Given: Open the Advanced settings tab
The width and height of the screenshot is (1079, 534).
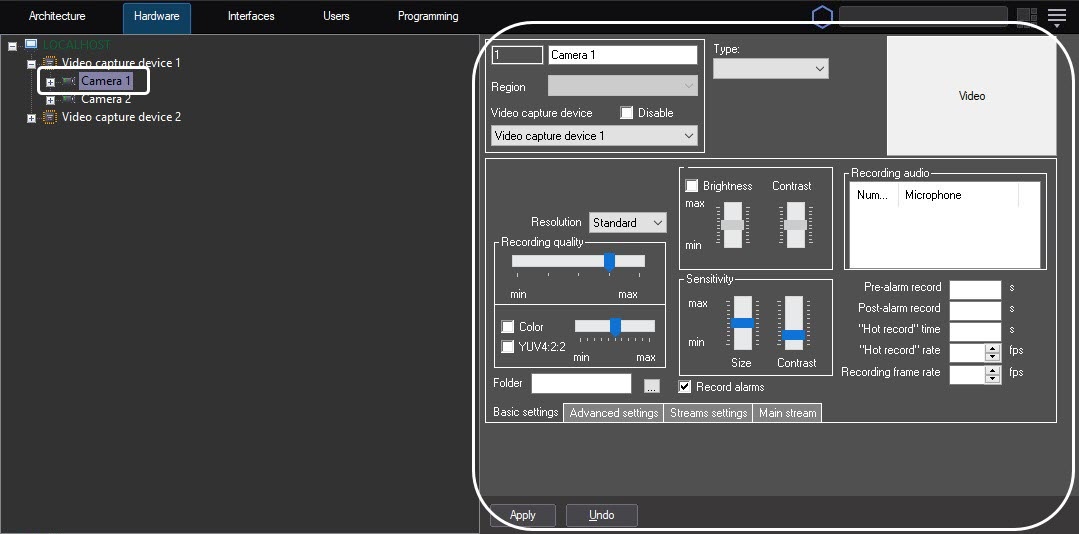Looking at the screenshot, I should point(613,413).
